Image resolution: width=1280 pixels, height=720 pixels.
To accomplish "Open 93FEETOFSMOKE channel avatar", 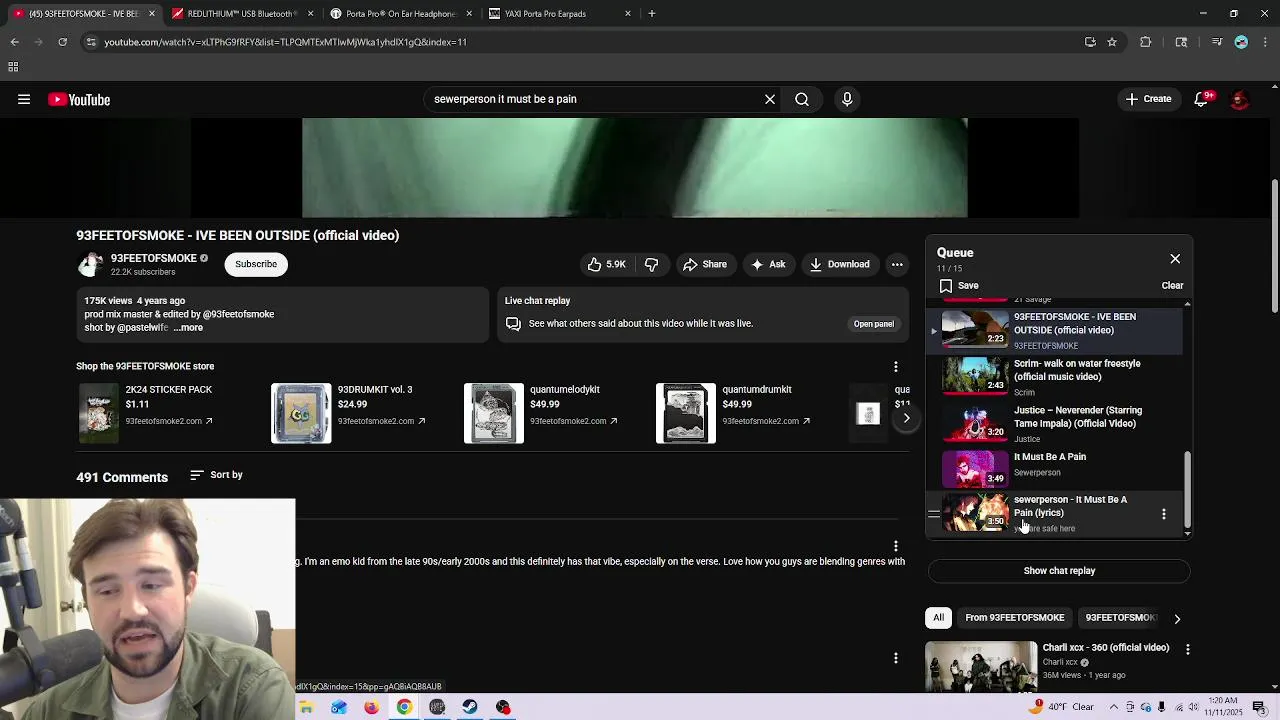I will (90, 264).
